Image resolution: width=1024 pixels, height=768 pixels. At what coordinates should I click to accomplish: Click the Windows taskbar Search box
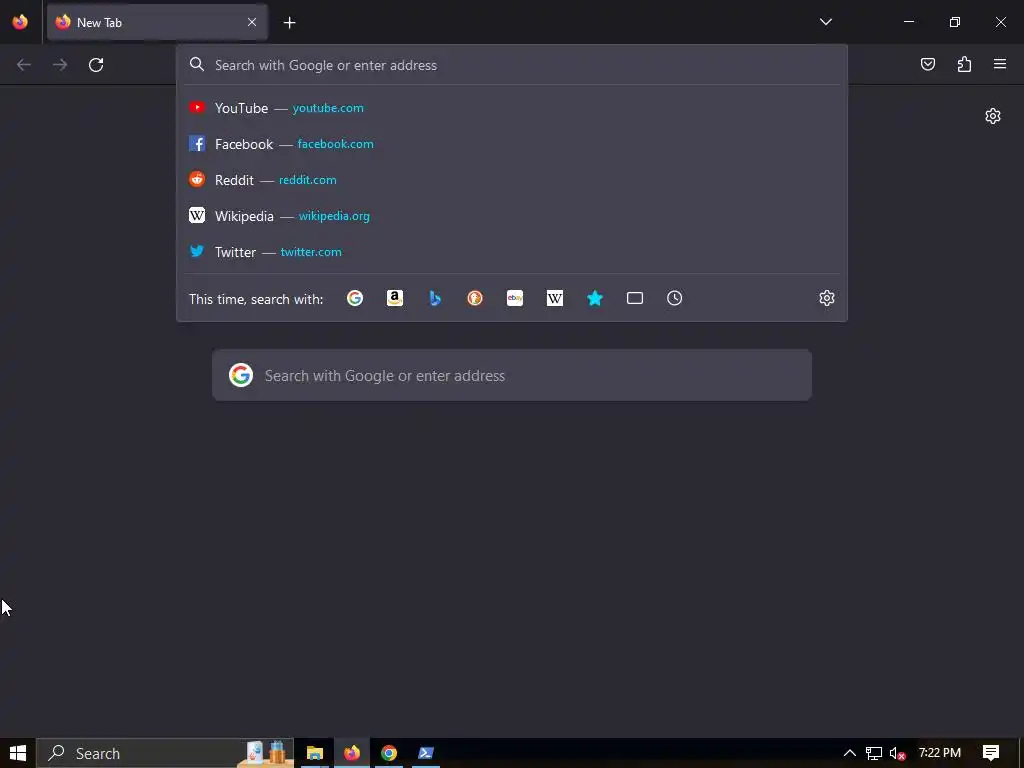pyautogui.click(x=165, y=753)
